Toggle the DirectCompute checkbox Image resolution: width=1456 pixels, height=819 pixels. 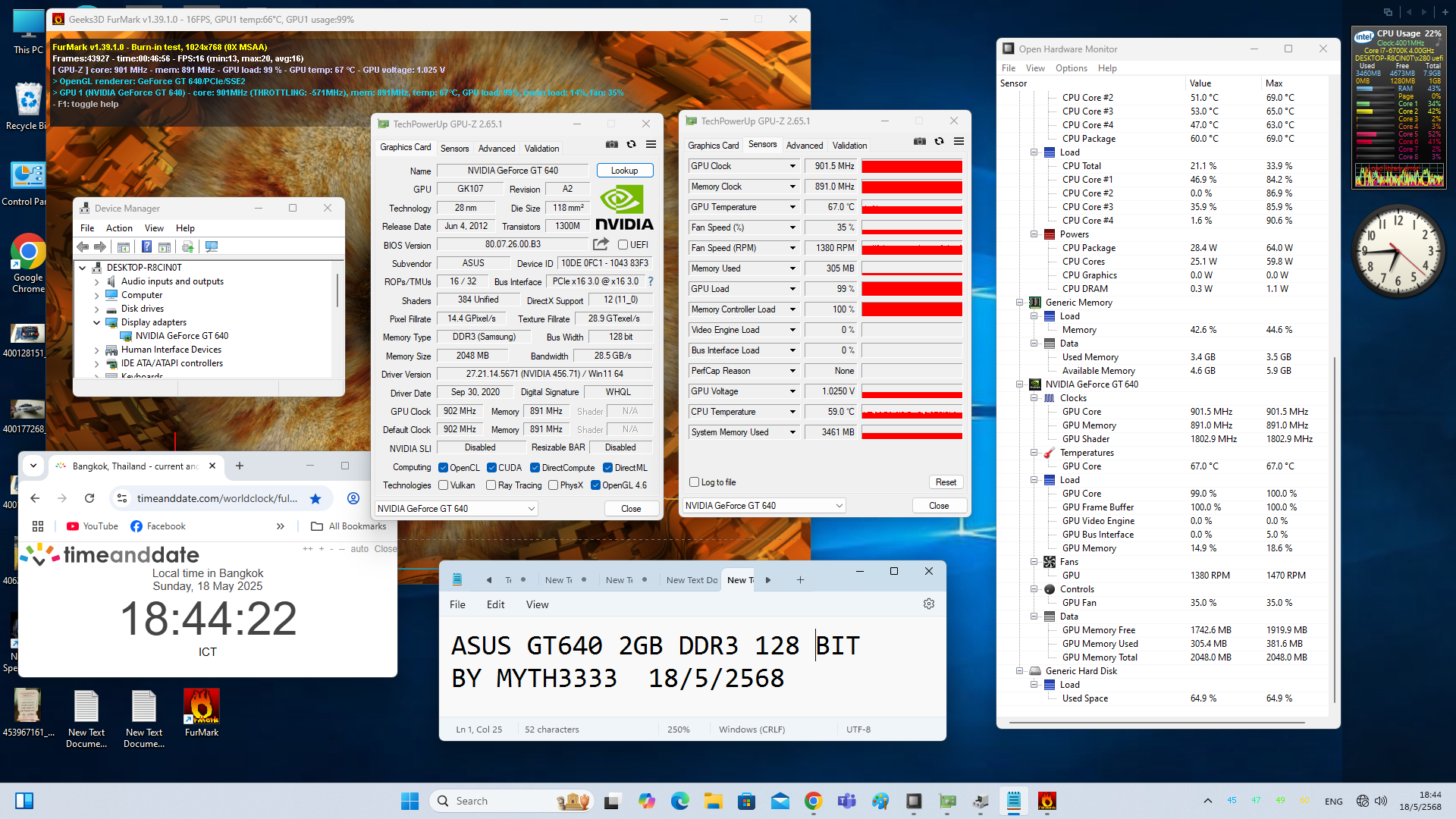click(x=535, y=468)
